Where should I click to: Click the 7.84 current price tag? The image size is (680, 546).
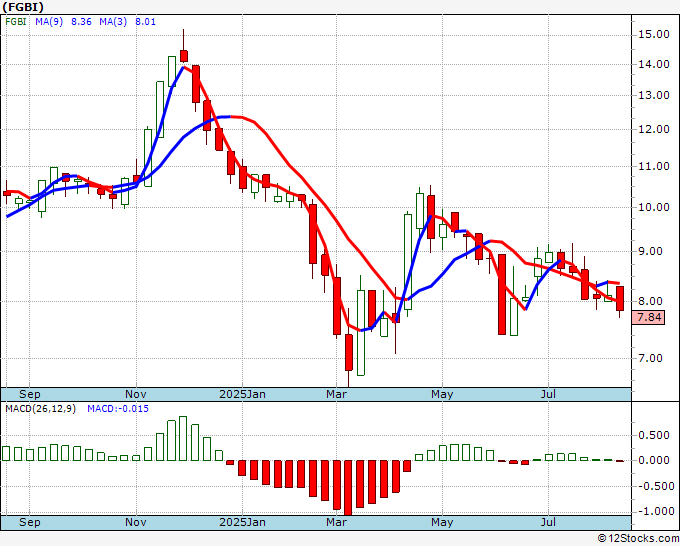click(648, 317)
